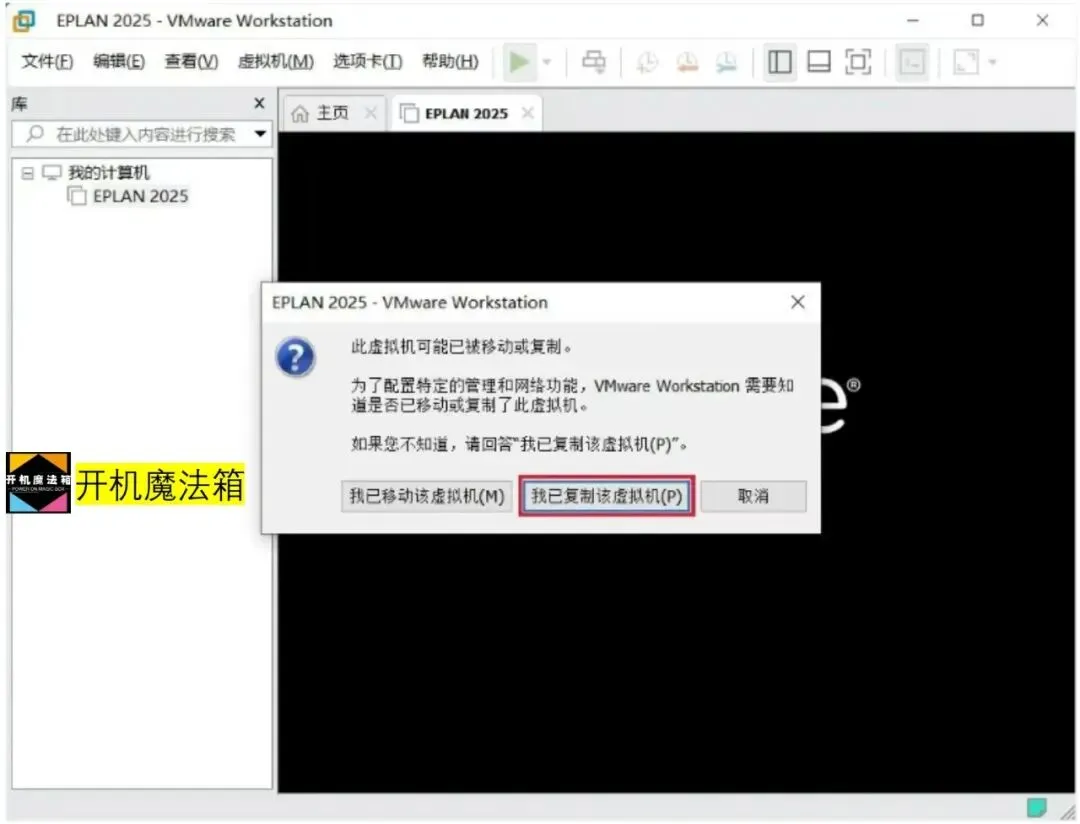Click the stretch guest display icon
The height and width of the screenshot is (824, 1080).
pos(966,62)
